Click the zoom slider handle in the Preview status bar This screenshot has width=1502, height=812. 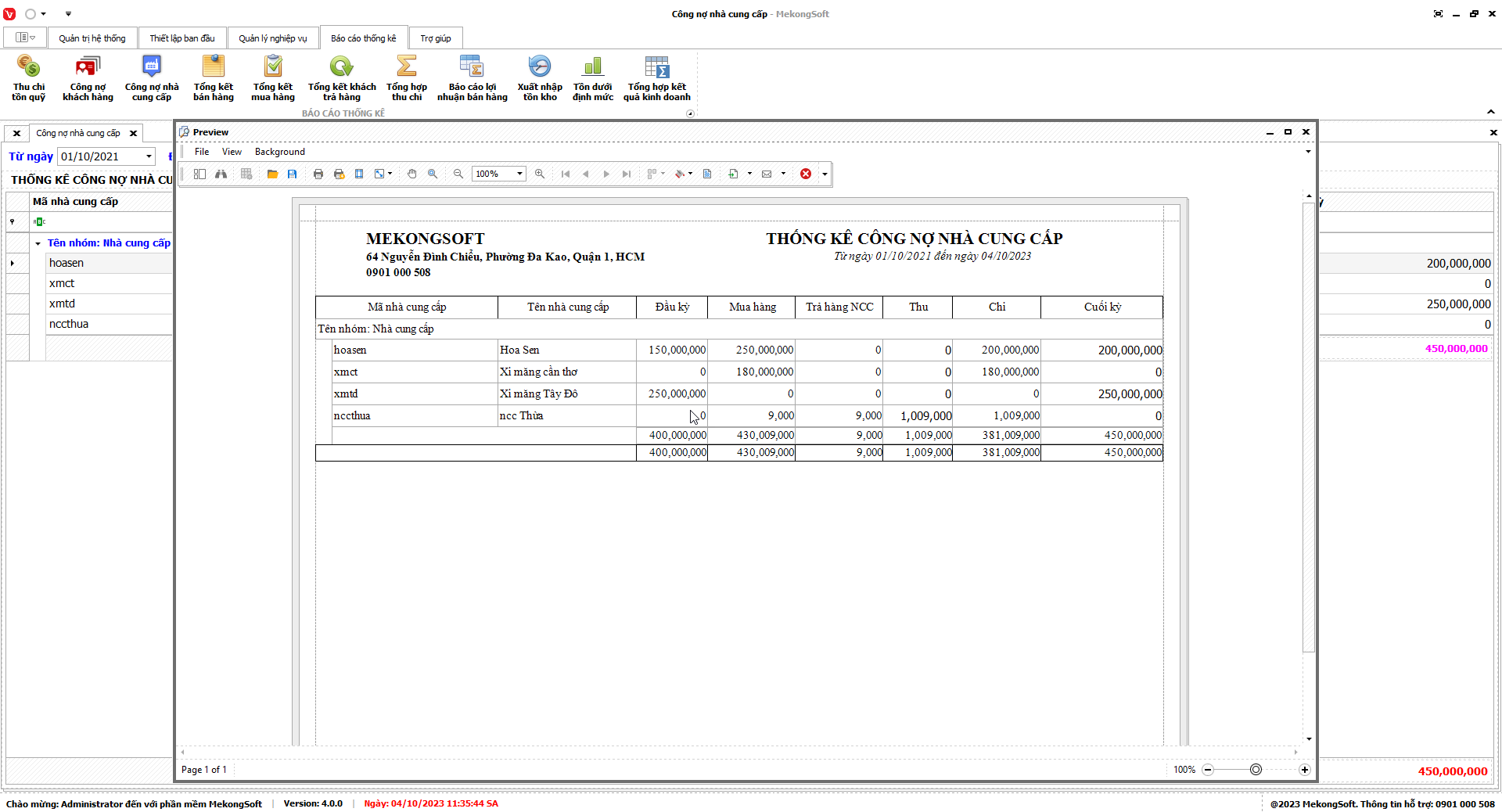[x=1256, y=770]
